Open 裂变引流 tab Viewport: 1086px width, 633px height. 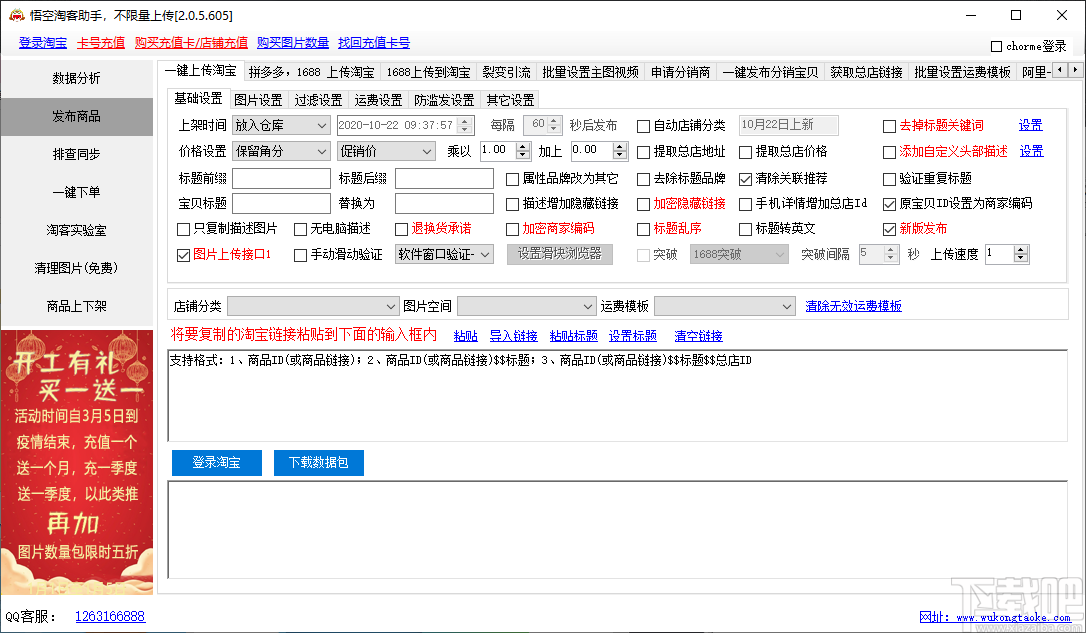(x=506, y=72)
